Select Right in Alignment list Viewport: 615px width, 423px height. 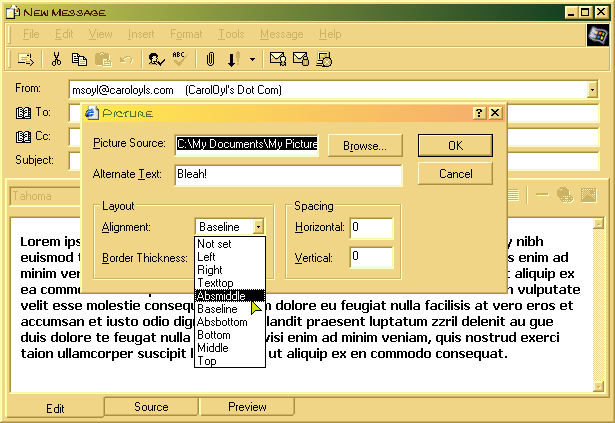(x=230, y=270)
